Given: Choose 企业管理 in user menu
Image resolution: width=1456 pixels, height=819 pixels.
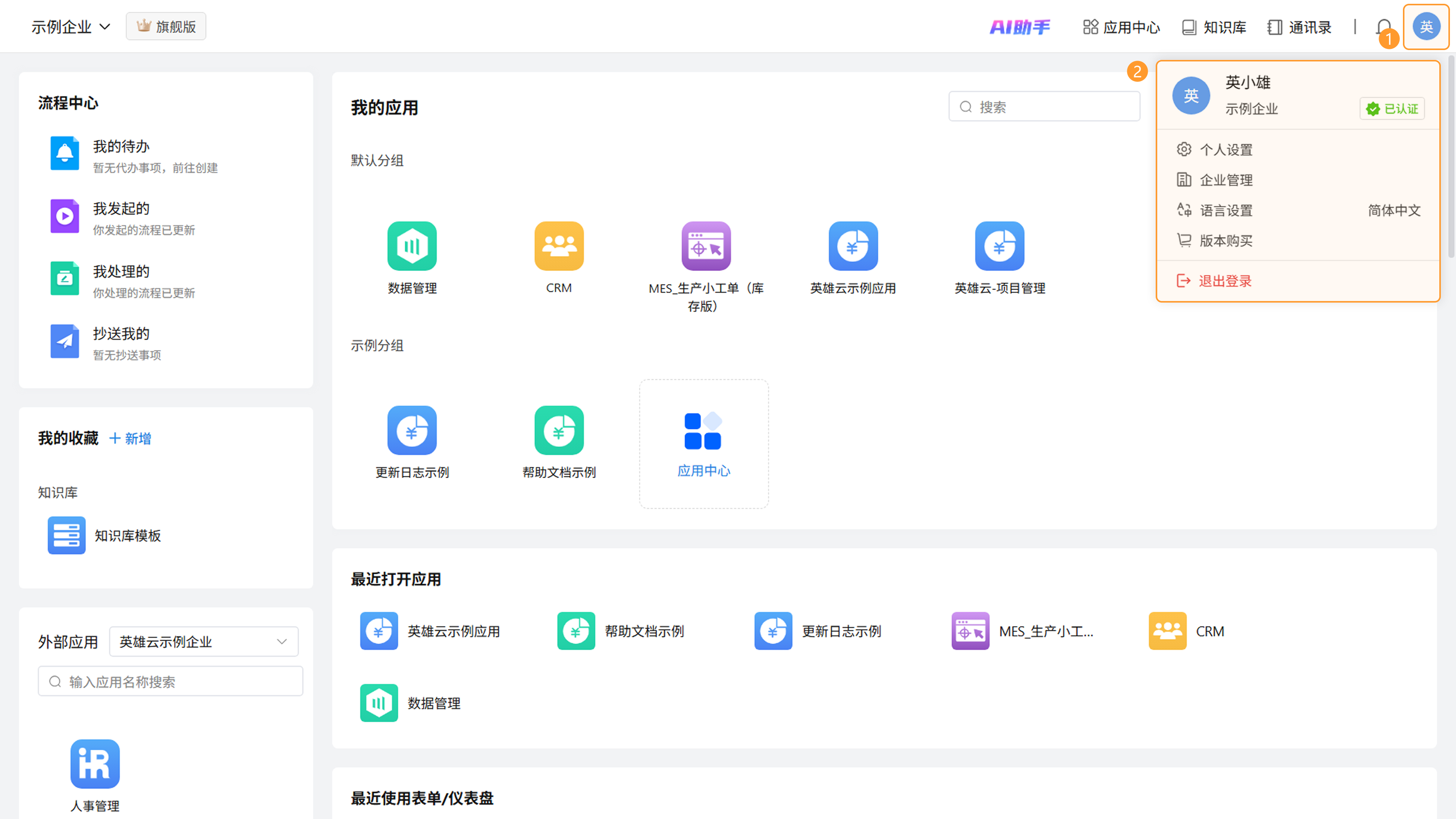Looking at the screenshot, I should click(1225, 180).
